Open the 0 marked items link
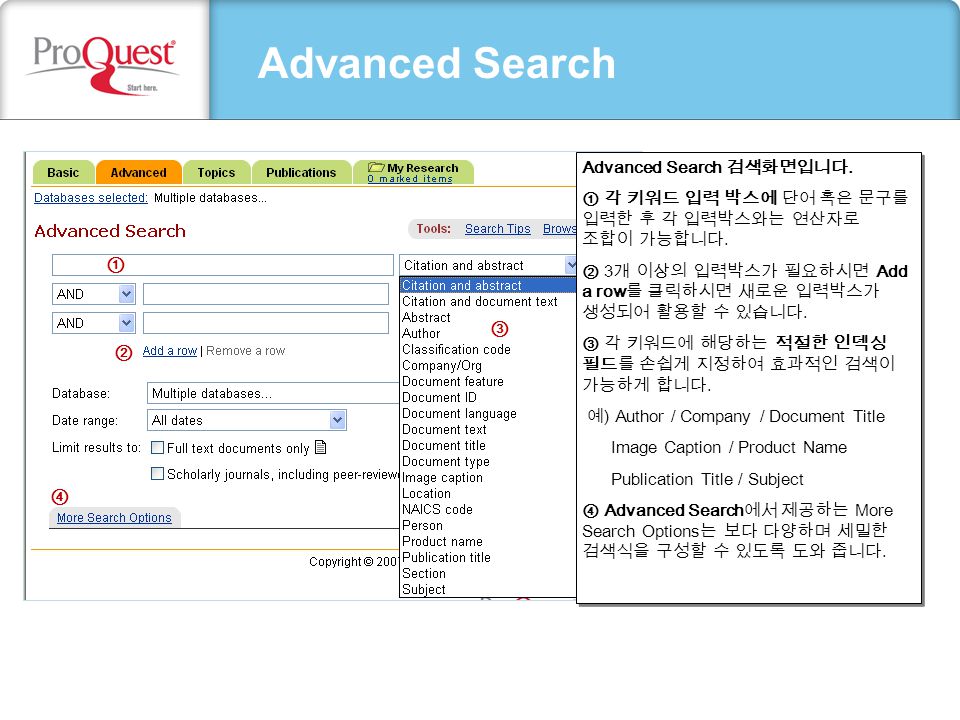This screenshot has height=720, width=960. (x=410, y=179)
